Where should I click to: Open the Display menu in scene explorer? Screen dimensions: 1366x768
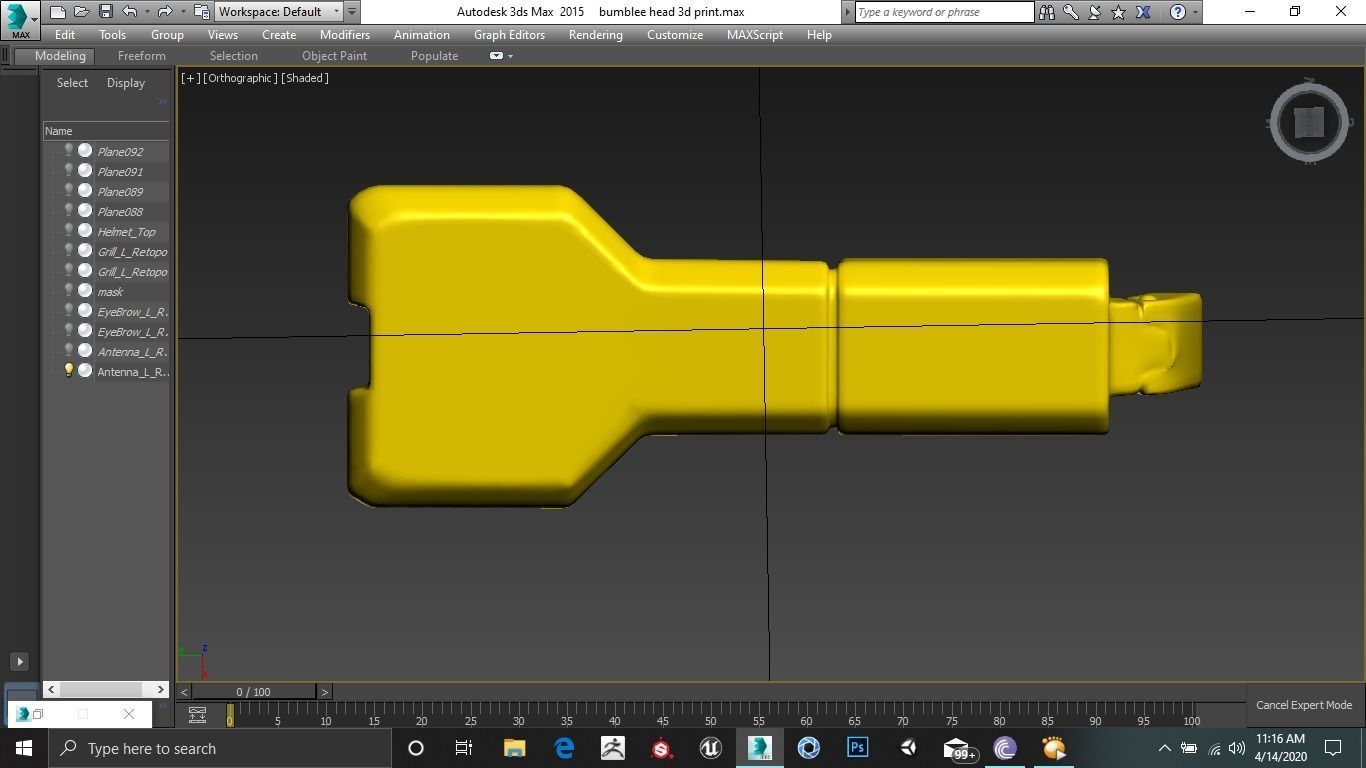[x=126, y=83]
